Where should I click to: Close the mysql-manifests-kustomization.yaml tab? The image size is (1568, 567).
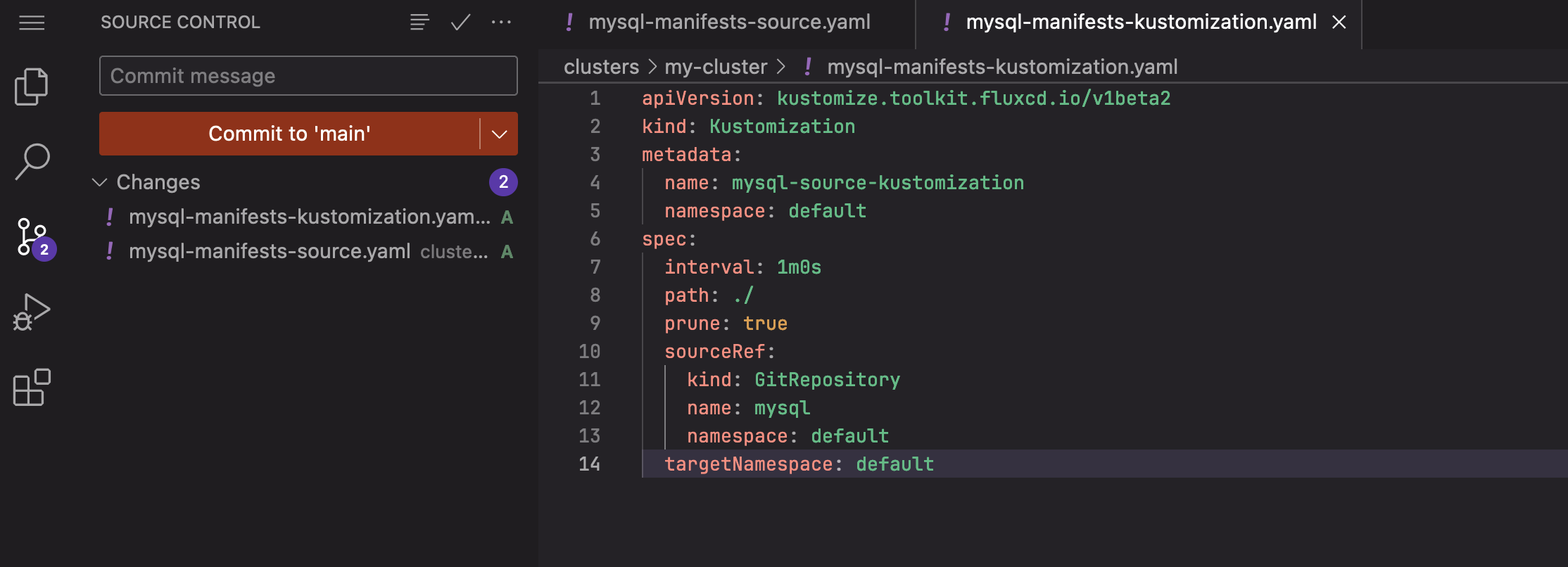point(1339,23)
